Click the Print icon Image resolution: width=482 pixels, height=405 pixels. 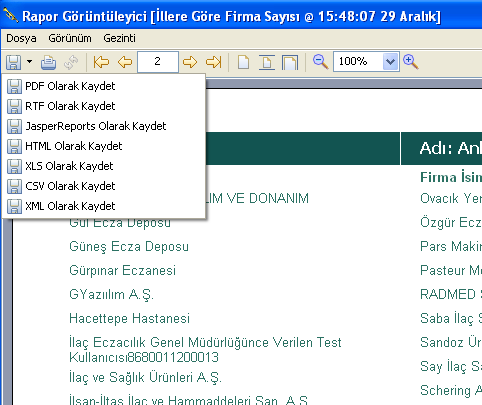tap(48, 62)
